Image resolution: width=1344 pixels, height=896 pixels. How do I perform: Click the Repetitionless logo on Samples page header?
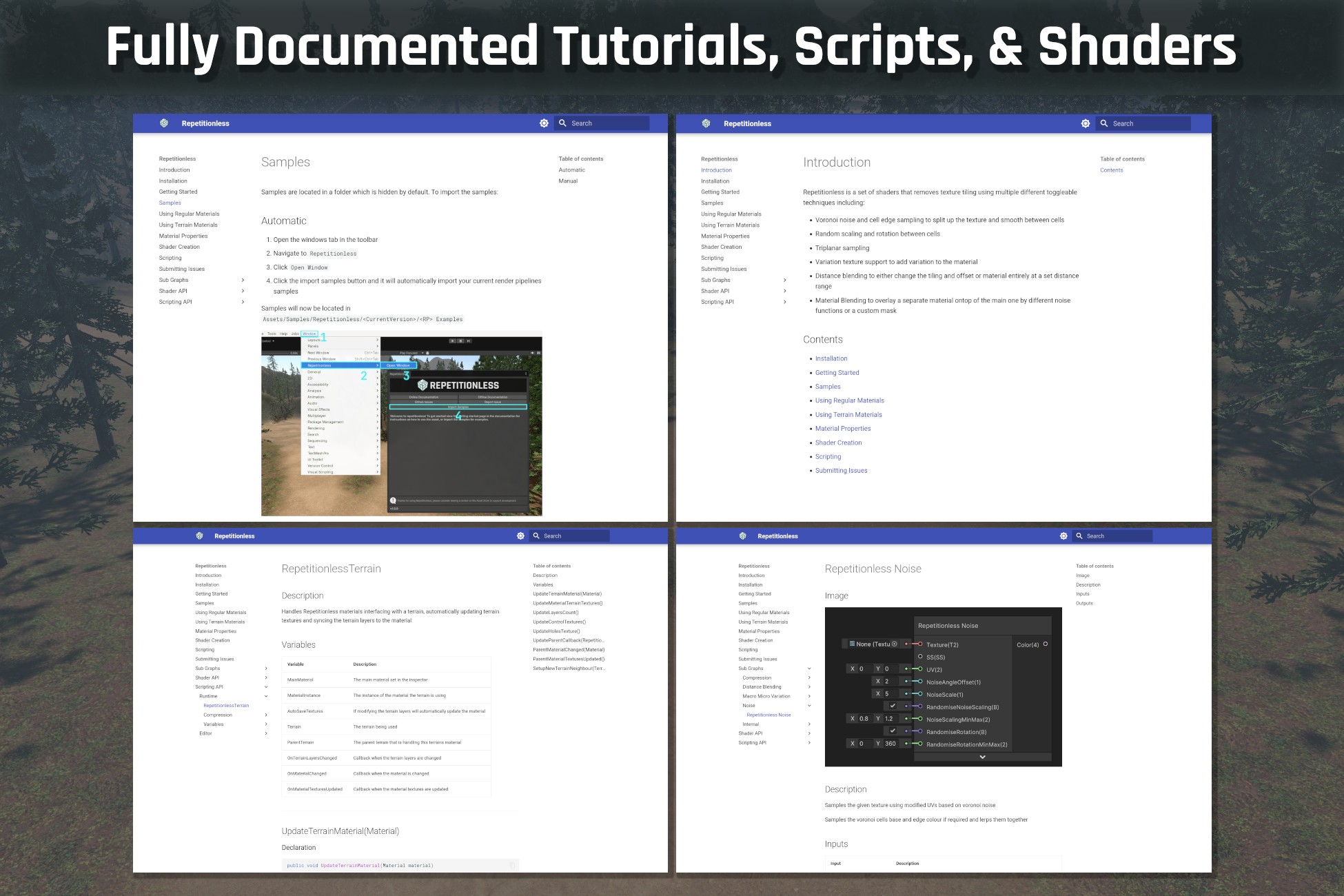164,123
